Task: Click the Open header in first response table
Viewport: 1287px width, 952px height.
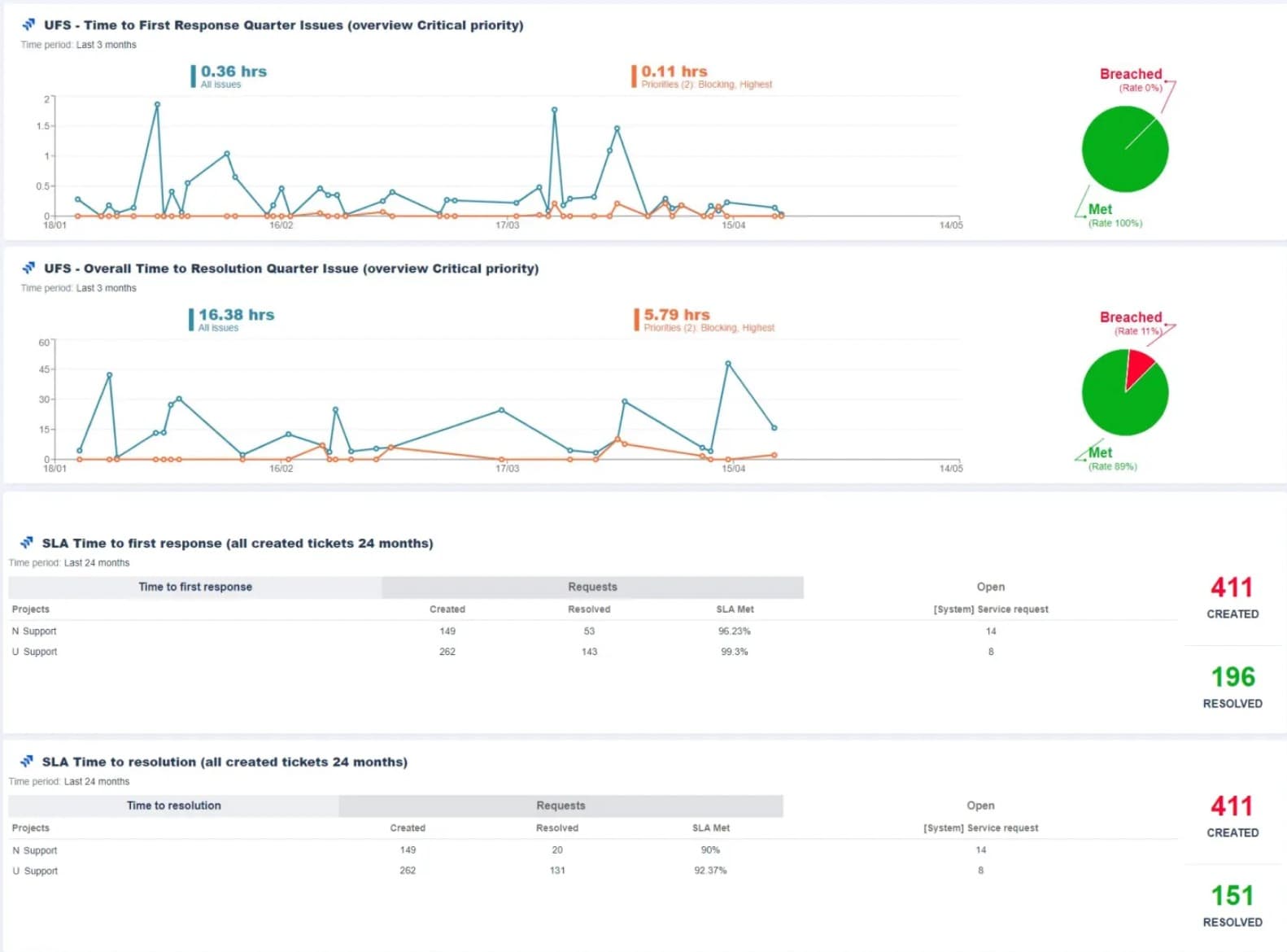Action: pyautogui.click(x=991, y=587)
